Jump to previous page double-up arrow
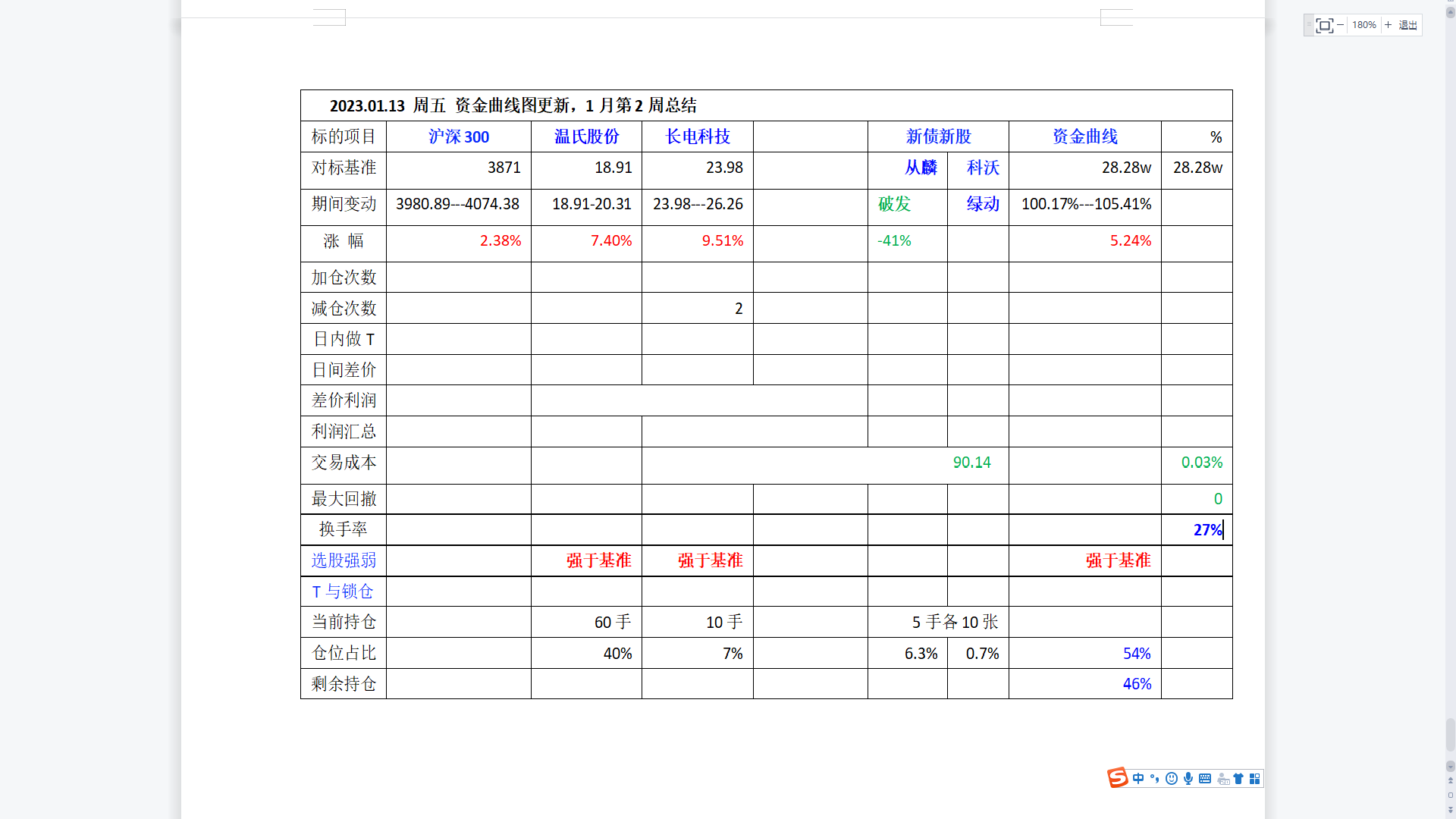1456x819 pixels. pyautogui.click(x=1451, y=780)
